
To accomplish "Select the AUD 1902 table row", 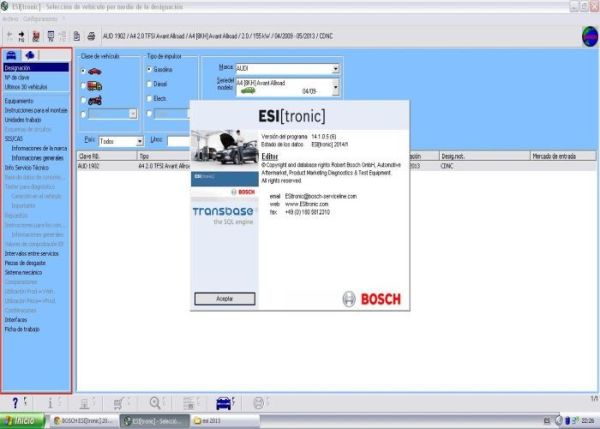I will pos(337,166).
